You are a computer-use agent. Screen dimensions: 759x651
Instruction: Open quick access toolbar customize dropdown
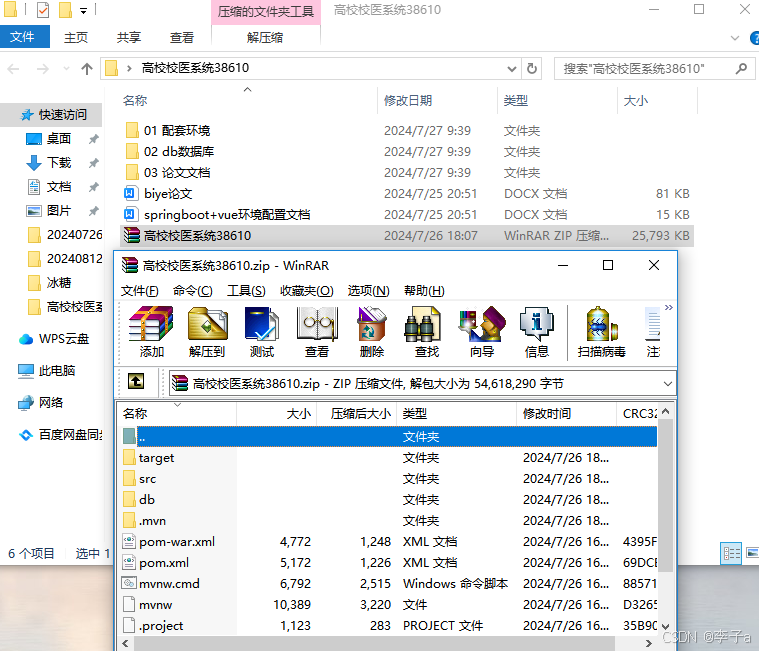(83, 11)
